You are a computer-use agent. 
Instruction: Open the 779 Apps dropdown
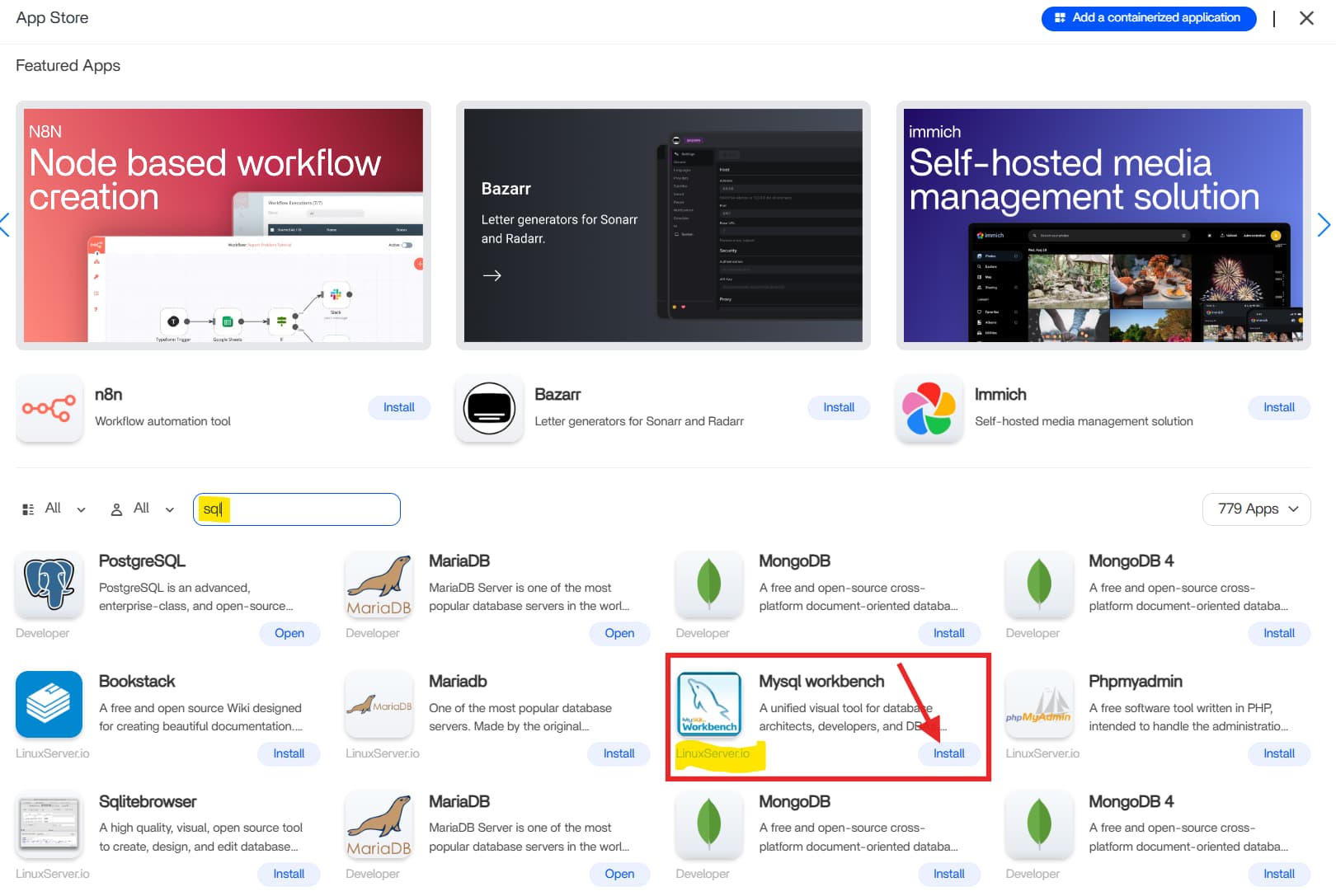click(x=1256, y=509)
